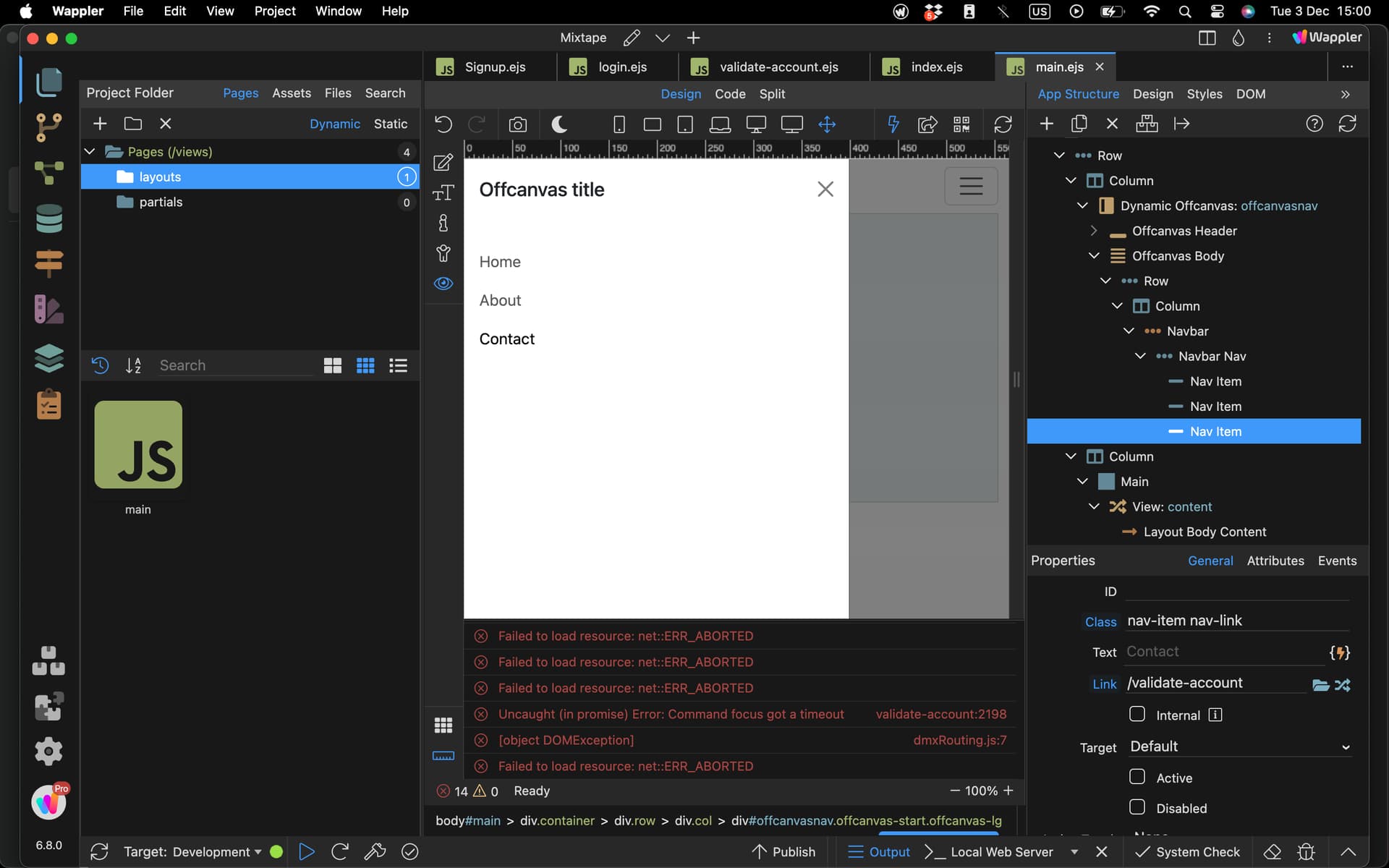The image size is (1389, 868).
Task: Open the Project menu in menu bar
Action: click(x=275, y=11)
